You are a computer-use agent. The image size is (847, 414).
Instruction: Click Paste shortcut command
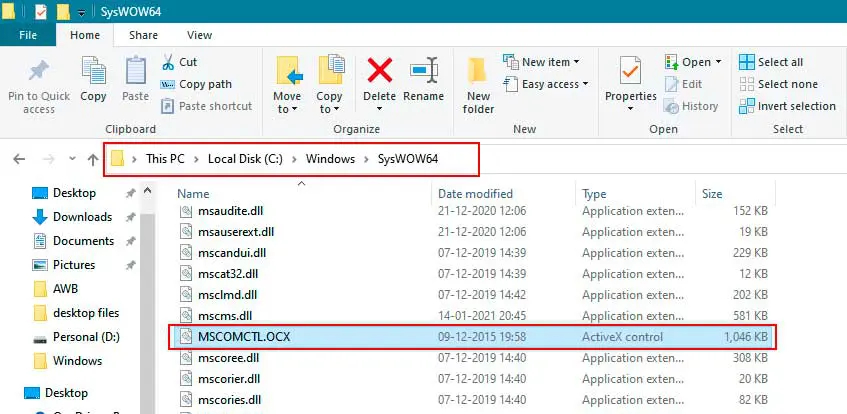[x=207, y=106]
